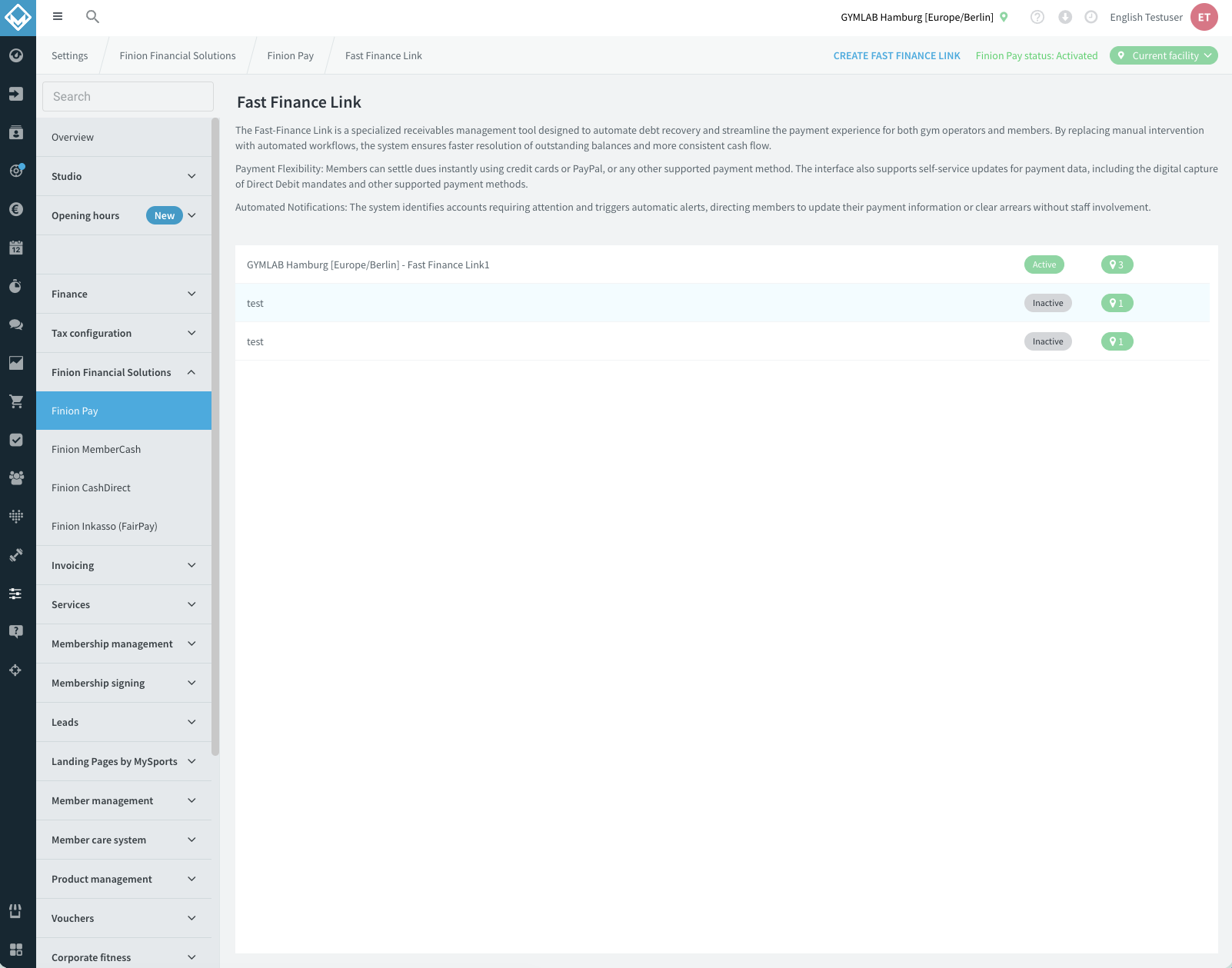Click the Active status badge
This screenshot has width=1232, height=968.
click(x=1044, y=264)
